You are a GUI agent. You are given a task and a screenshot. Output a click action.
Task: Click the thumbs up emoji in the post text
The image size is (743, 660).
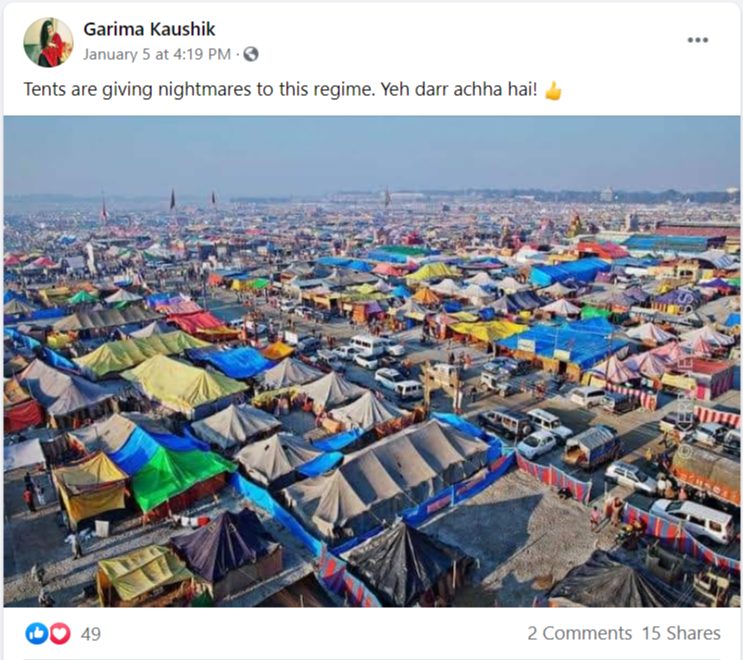(553, 90)
